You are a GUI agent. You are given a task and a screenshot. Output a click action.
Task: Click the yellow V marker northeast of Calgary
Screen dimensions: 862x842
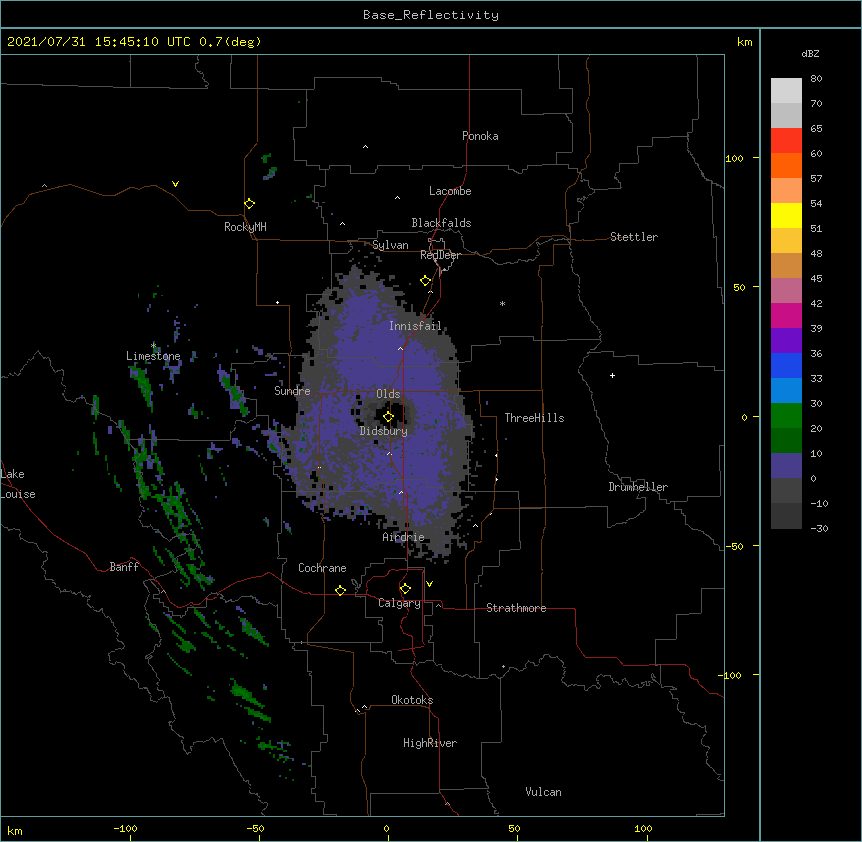point(429,584)
